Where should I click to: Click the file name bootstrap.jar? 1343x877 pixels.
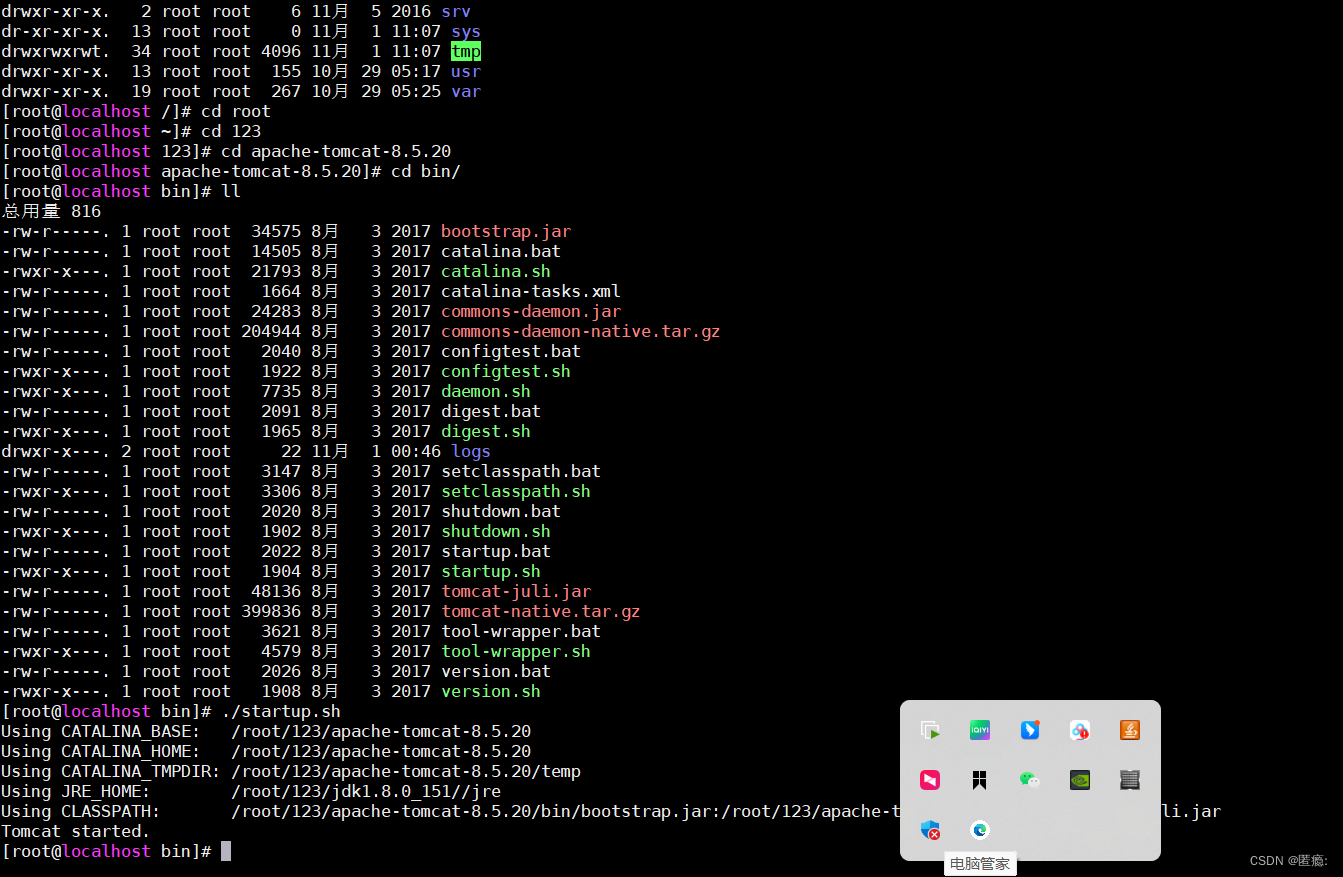pos(506,231)
